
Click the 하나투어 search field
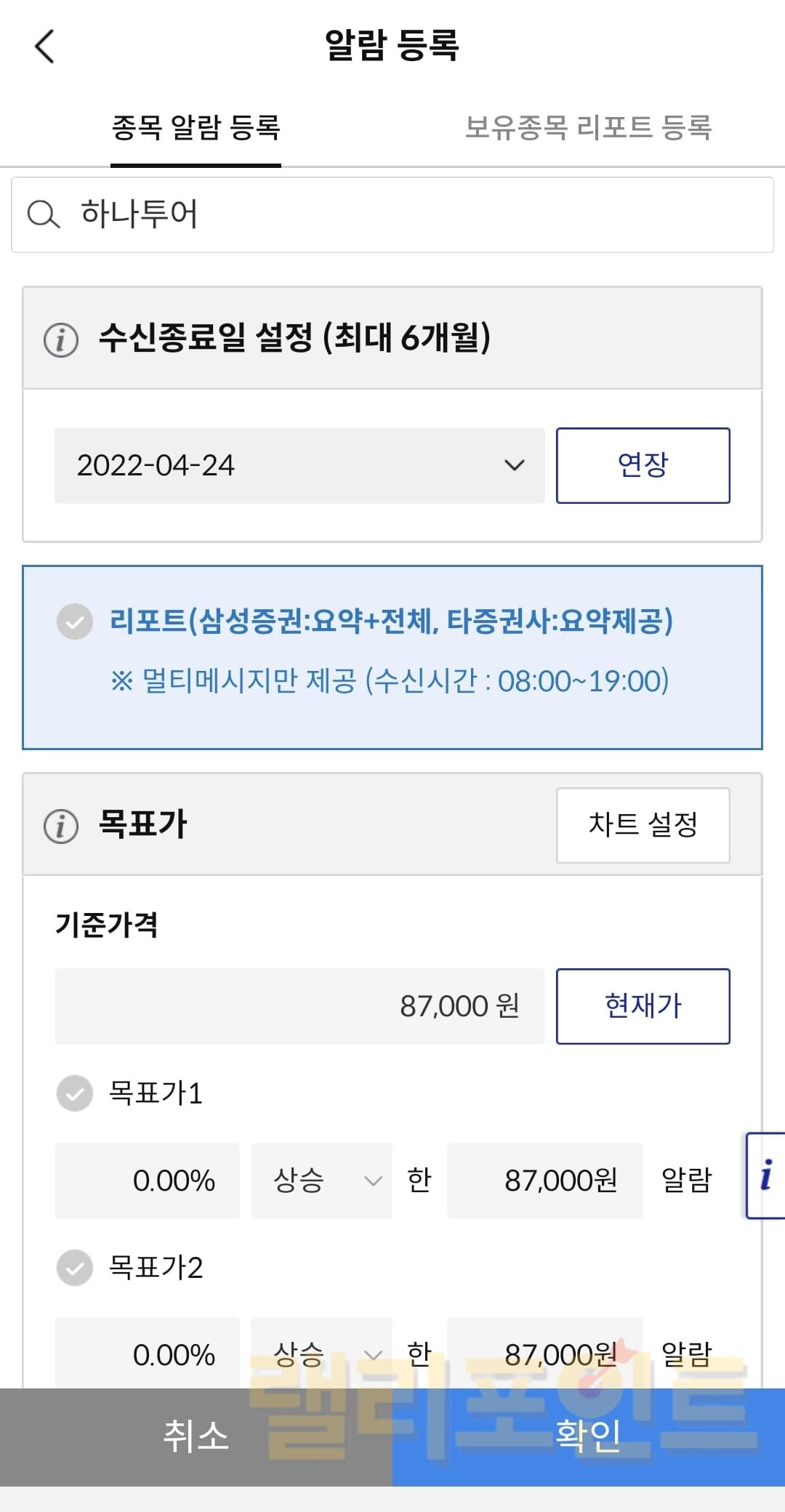pyautogui.click(x=407, y=215)
